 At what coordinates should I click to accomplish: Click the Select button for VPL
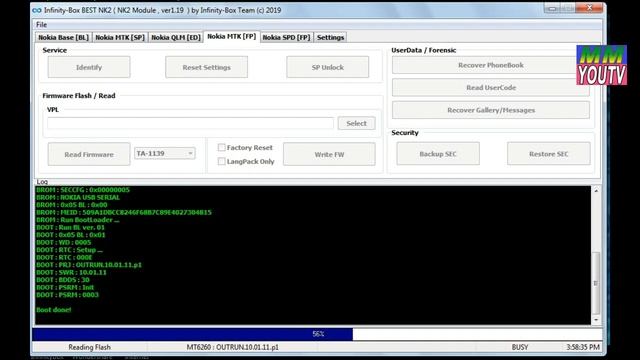point(356,123)
